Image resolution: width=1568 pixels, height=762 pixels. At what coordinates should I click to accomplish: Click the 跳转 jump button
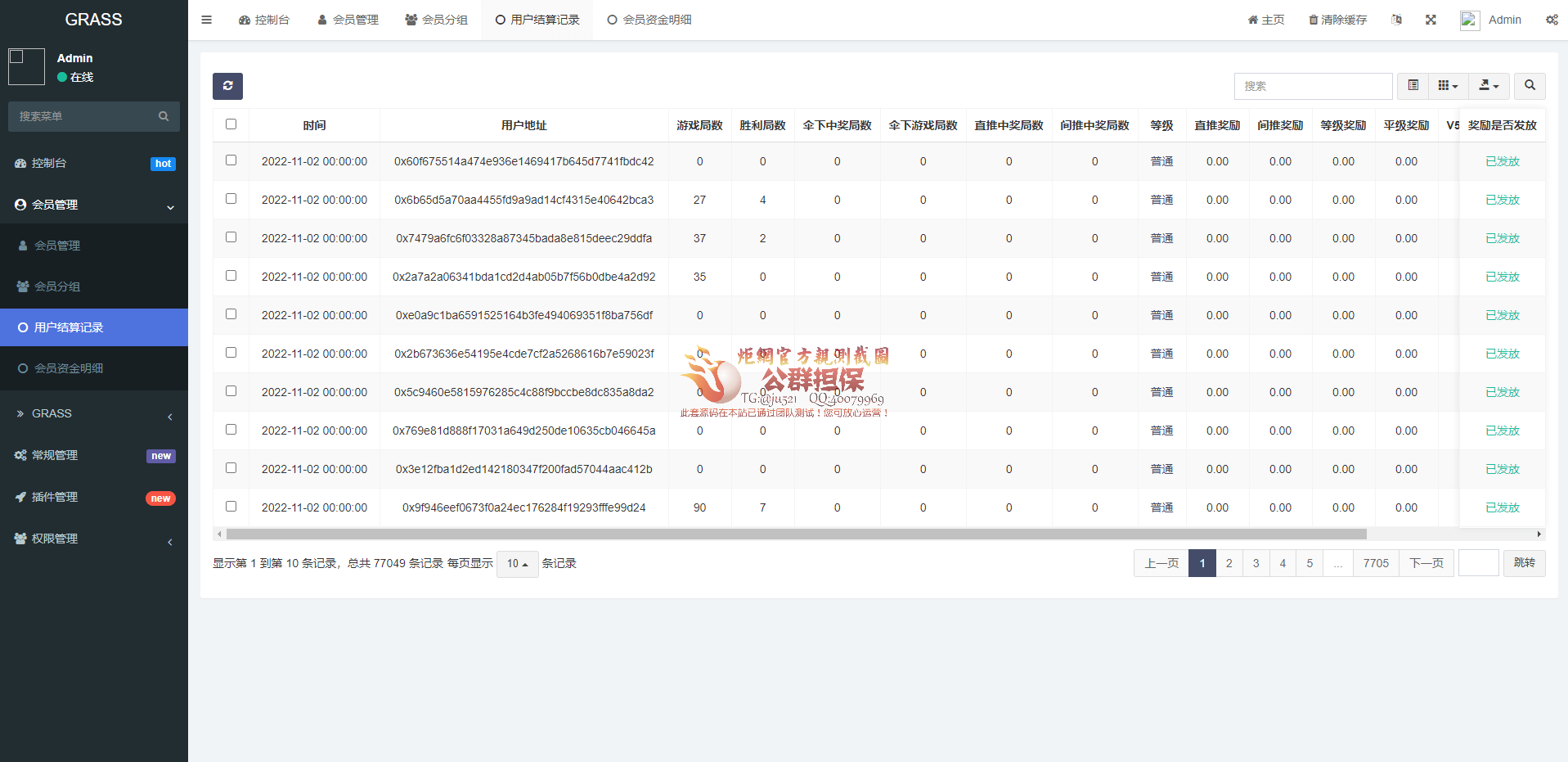click(x=1524, y=563)
